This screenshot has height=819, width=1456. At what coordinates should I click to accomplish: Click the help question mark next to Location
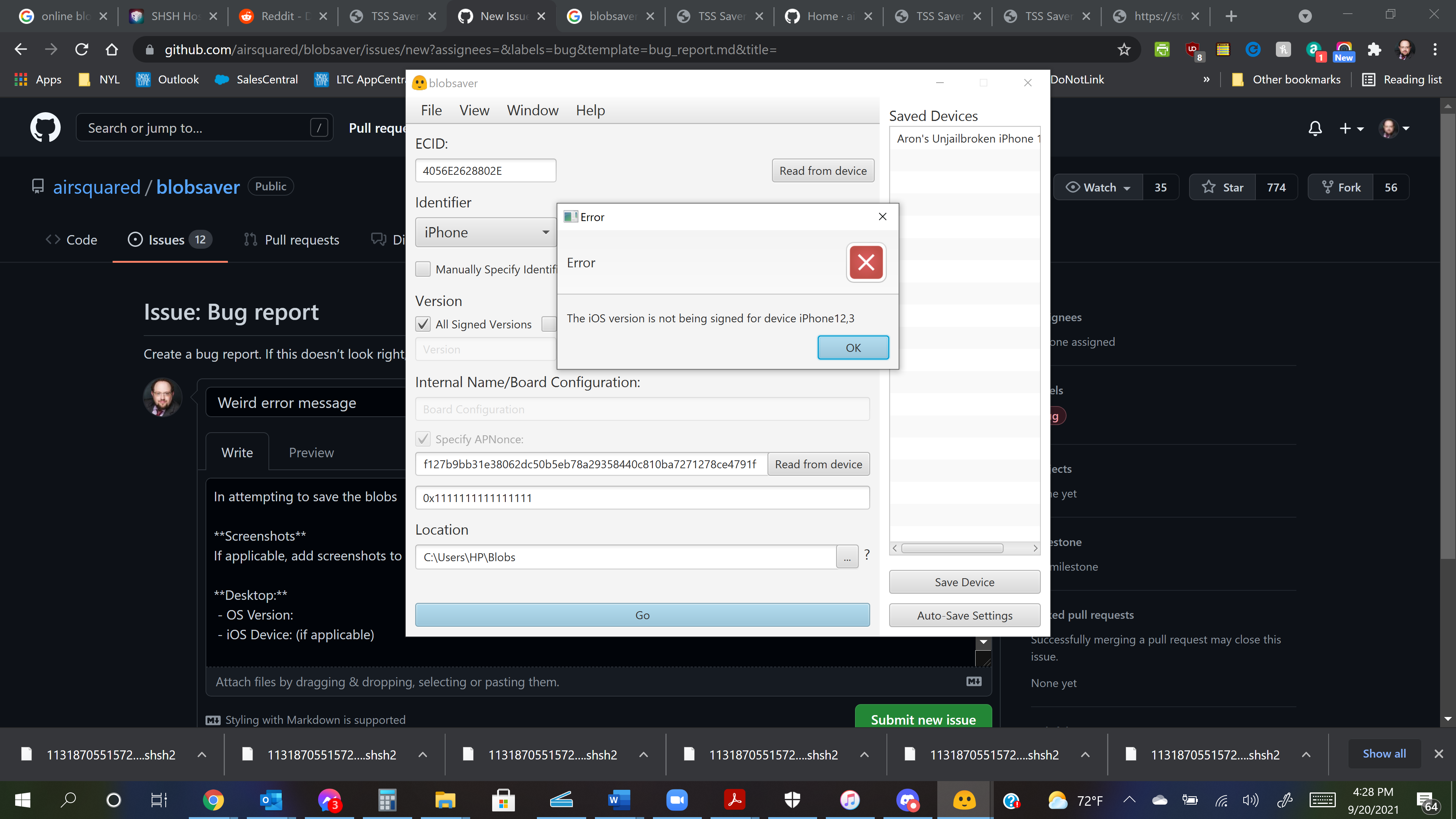[866, 554]
